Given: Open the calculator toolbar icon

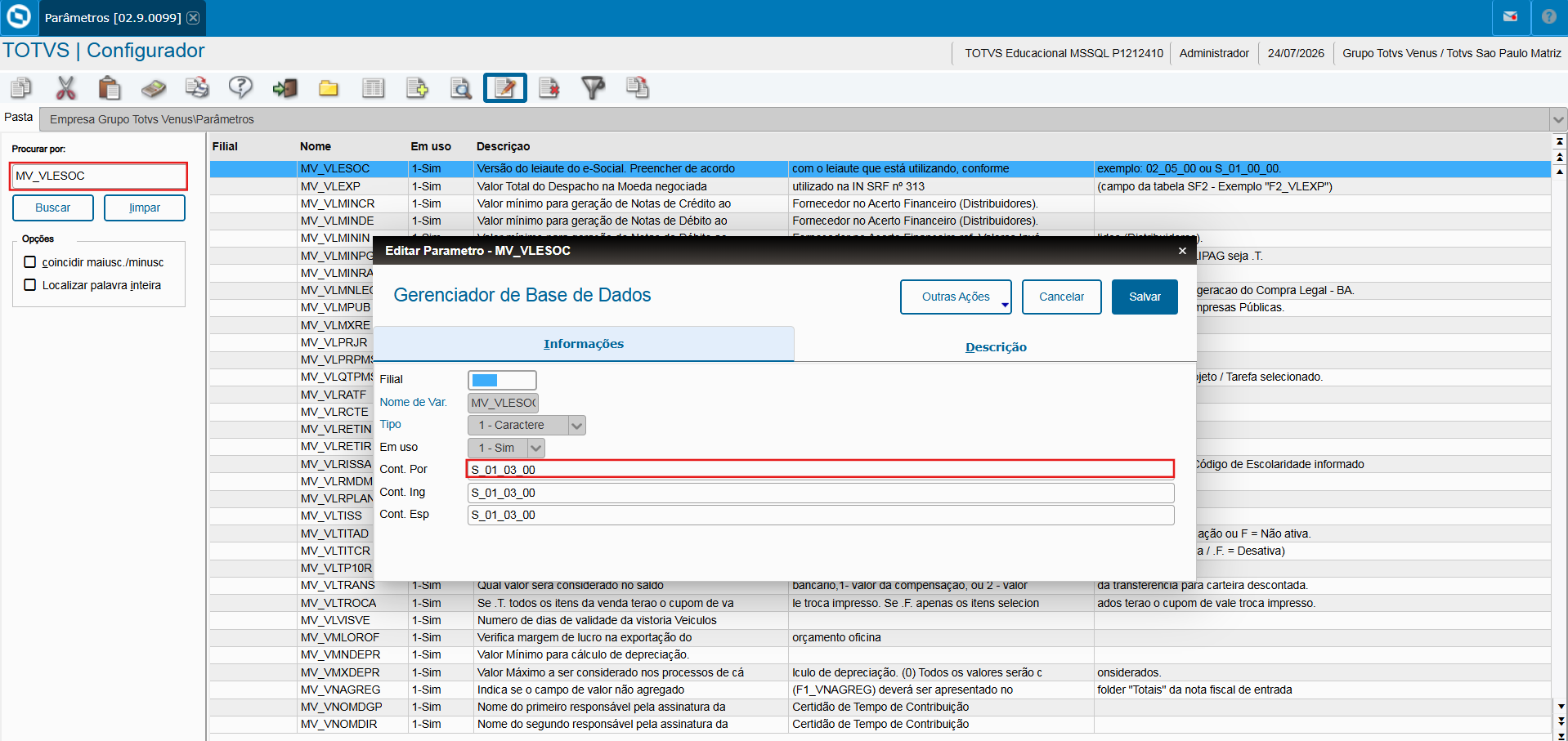Looking at the screenshot, I should [154, 87].
